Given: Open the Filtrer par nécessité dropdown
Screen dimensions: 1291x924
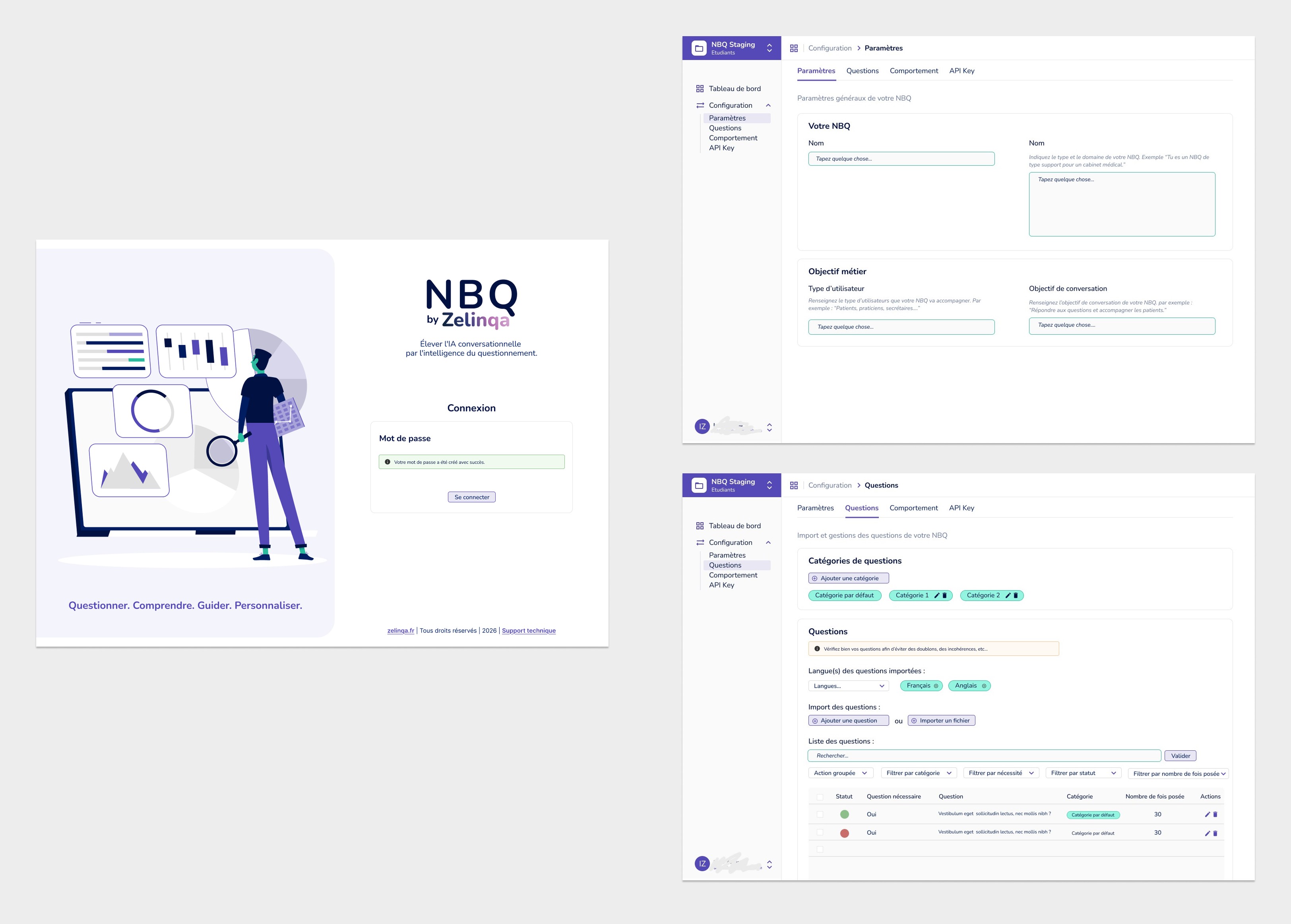Looking at the screenshot, I should [x=1001, y=773].
